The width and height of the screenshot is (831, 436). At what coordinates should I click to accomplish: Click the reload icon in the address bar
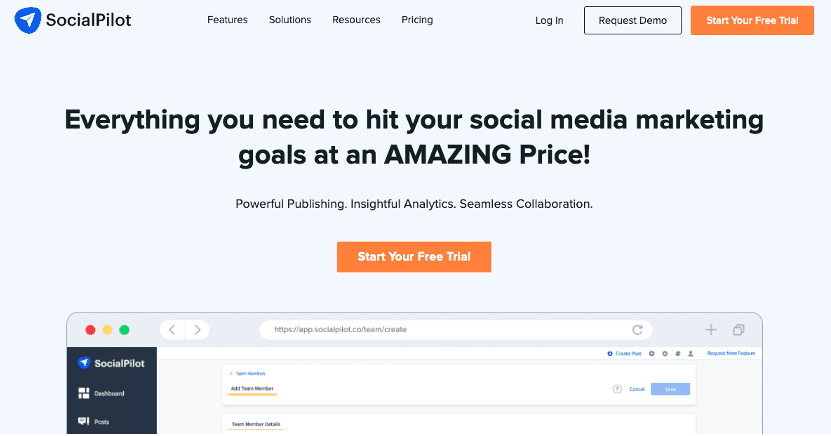point(637,329)
